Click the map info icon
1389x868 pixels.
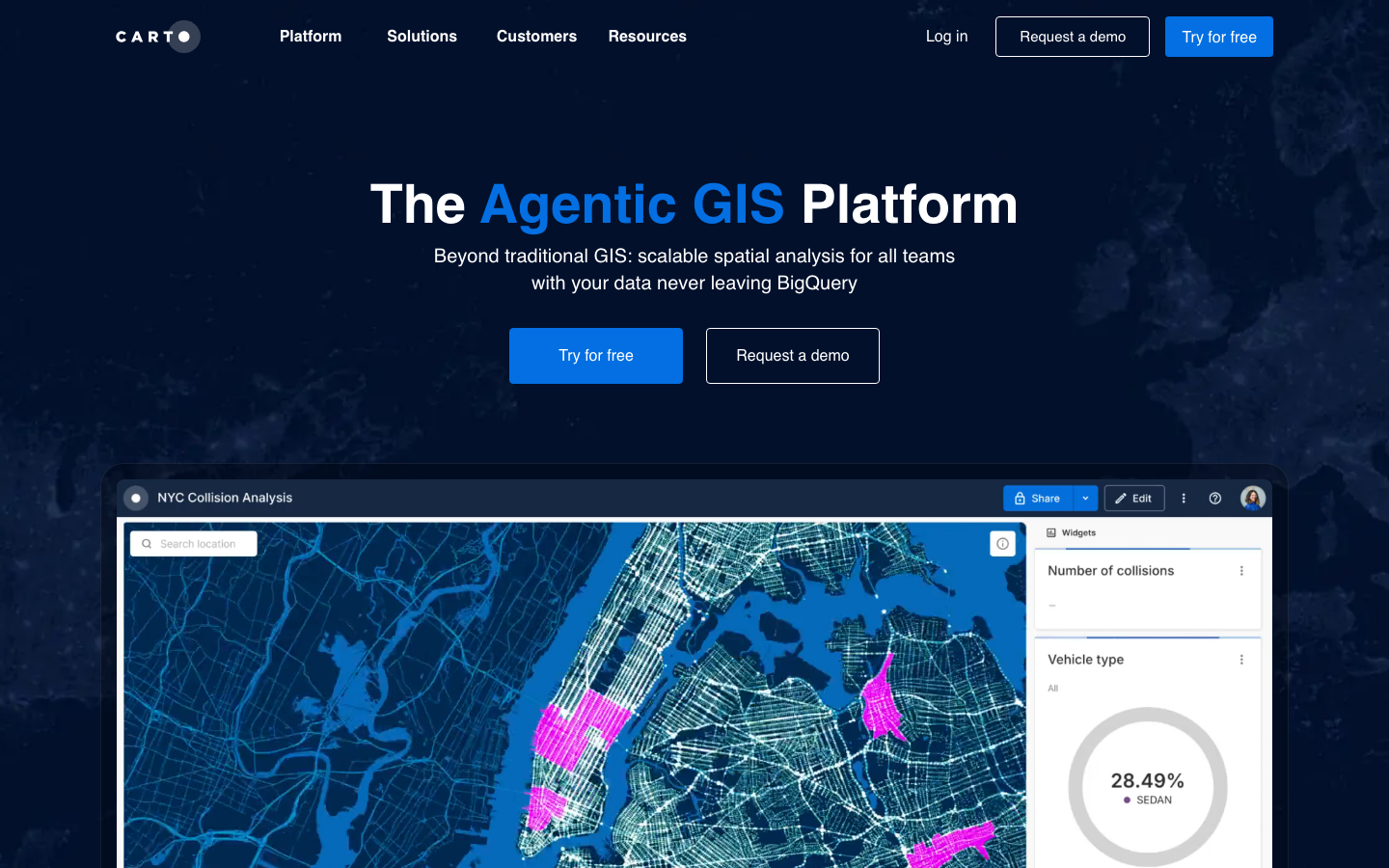point(1002,544)
